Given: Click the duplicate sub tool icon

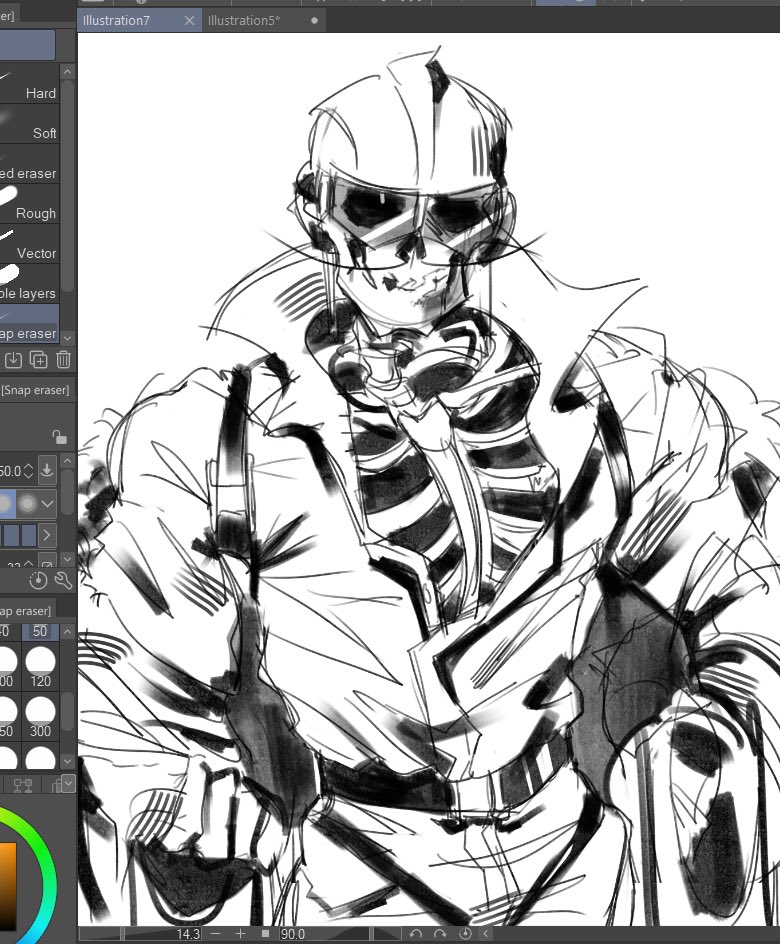Looking at the screenshot, I should click(x=39, y=360).
